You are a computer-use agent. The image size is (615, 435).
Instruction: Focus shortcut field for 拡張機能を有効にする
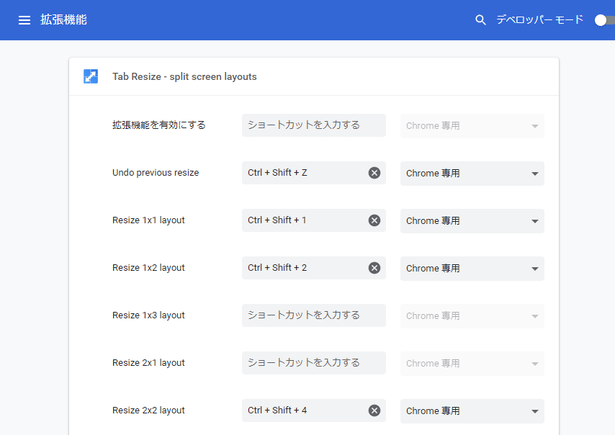pos(314,125)
